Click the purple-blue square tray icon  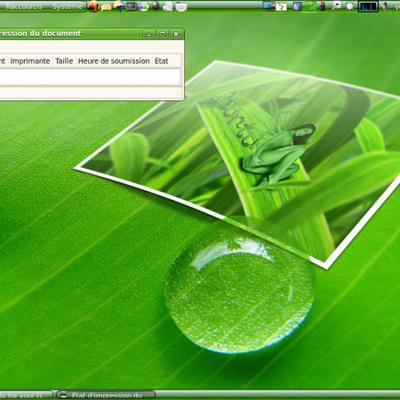[297, 6]
